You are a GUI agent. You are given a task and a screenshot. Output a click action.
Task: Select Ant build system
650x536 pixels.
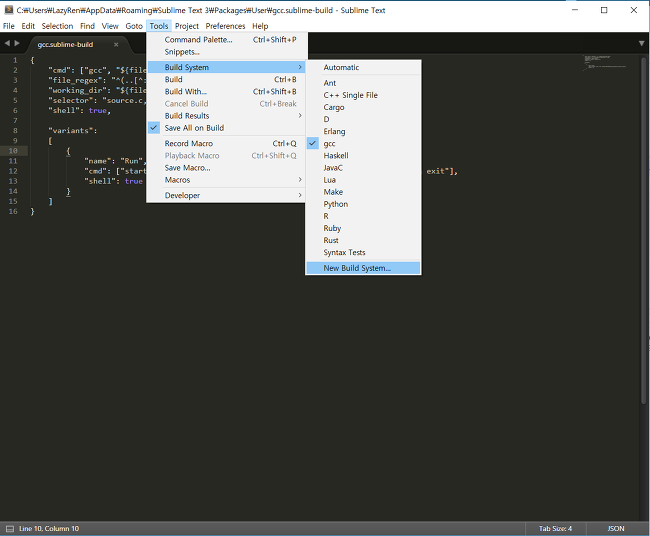(363, 83)
